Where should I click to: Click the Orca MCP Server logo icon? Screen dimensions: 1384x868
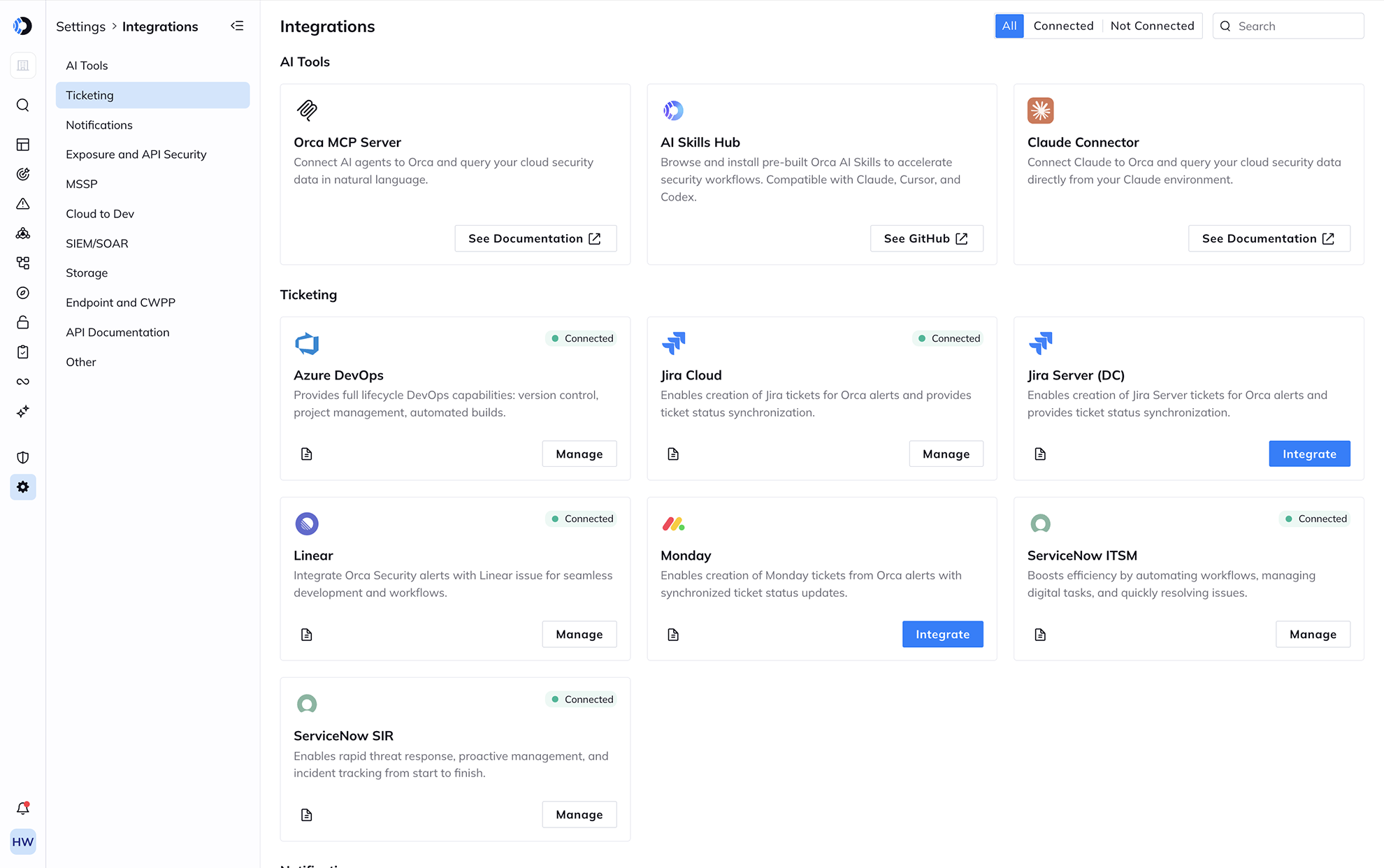pyautogui.click(x=307, y=110)
